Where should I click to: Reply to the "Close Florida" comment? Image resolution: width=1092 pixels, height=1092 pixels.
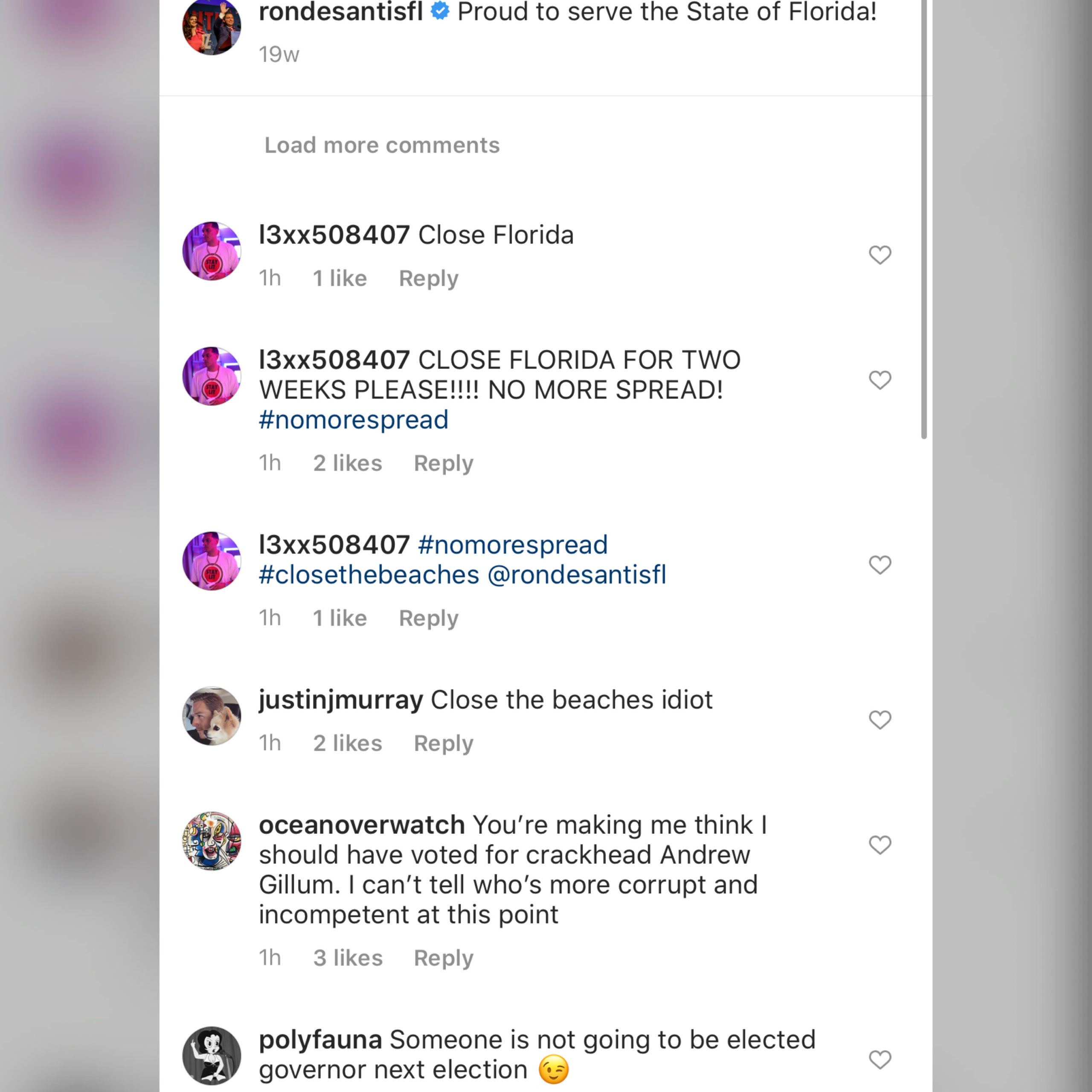pos(428,279)
